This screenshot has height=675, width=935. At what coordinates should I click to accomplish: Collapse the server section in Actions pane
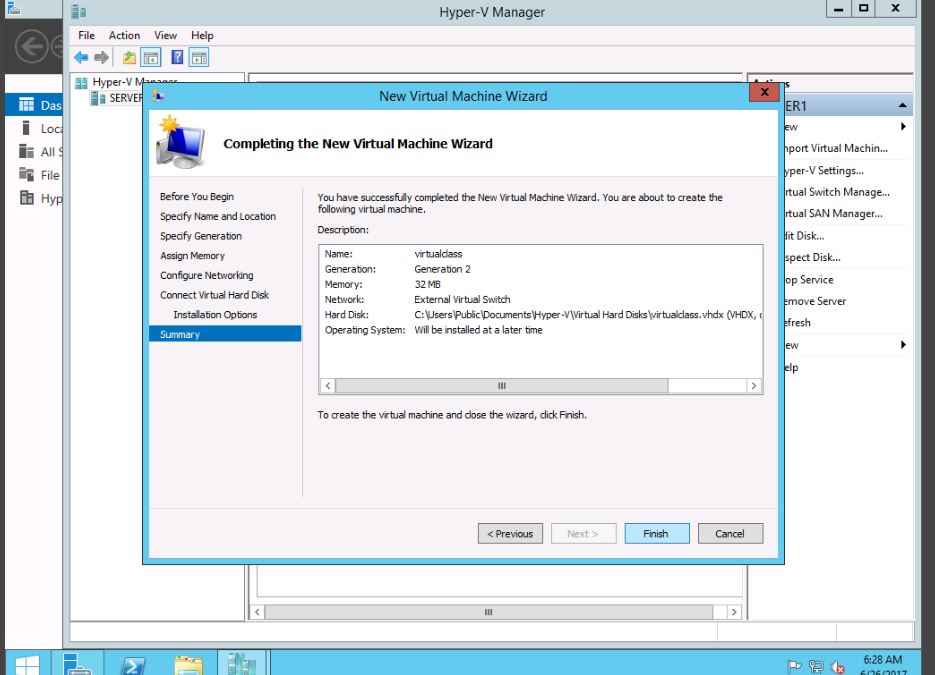point(902,106)
